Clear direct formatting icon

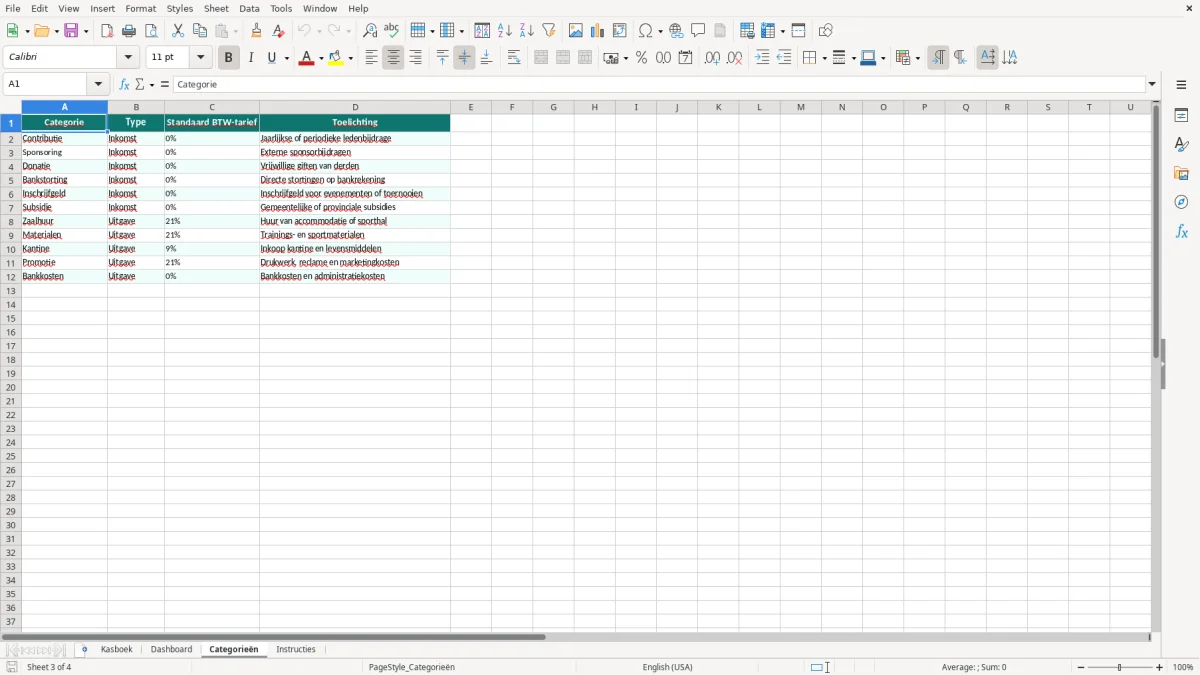(279, 31)
